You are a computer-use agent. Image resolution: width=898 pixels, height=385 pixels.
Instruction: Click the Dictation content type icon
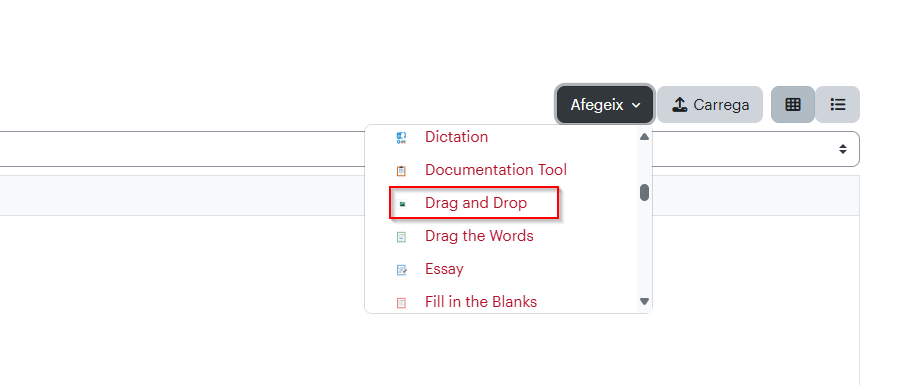[x=401, y=138]
